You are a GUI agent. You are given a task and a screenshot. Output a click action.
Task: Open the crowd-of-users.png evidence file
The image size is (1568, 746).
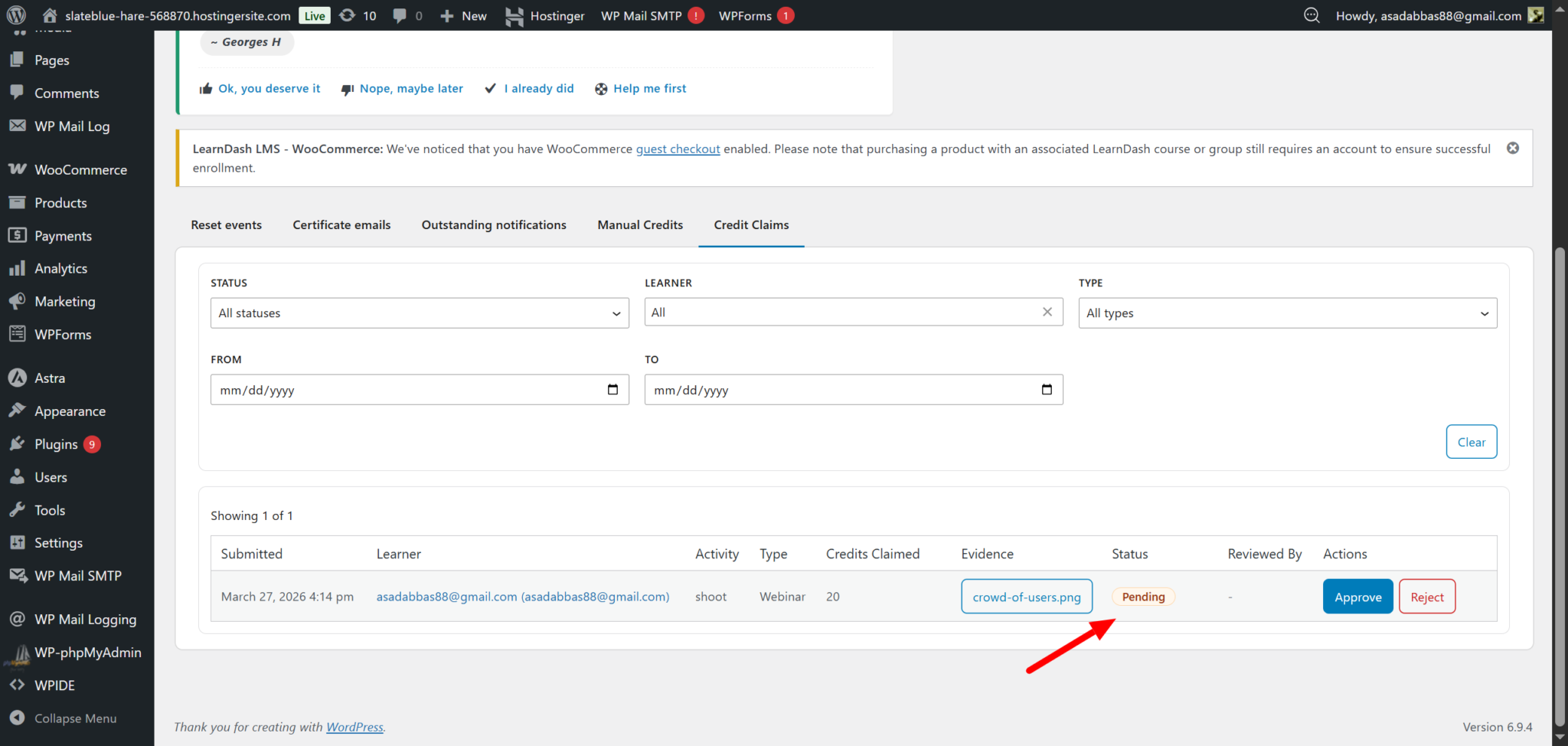tap(1026, 597)
